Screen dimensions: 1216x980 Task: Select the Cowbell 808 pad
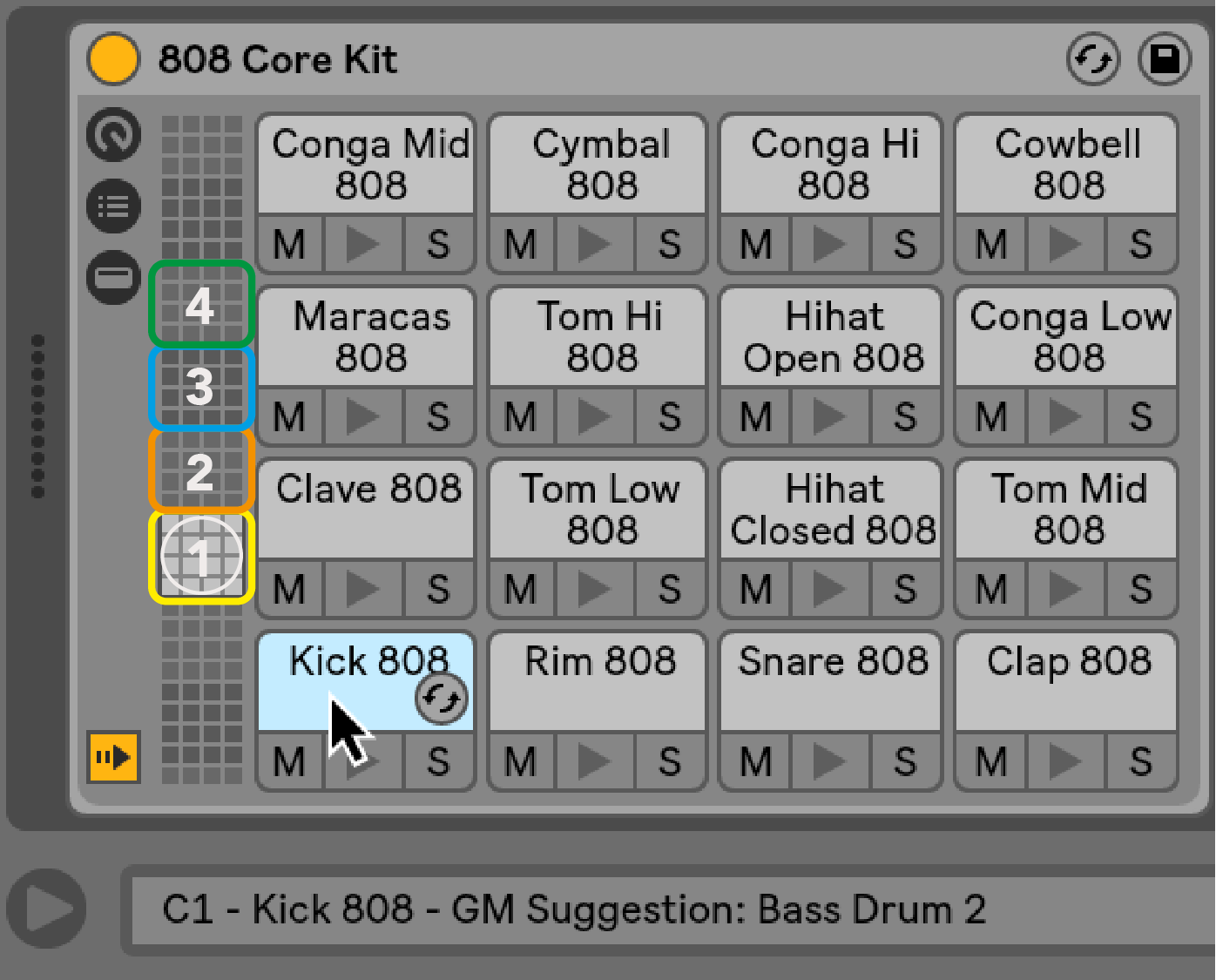1066,165
